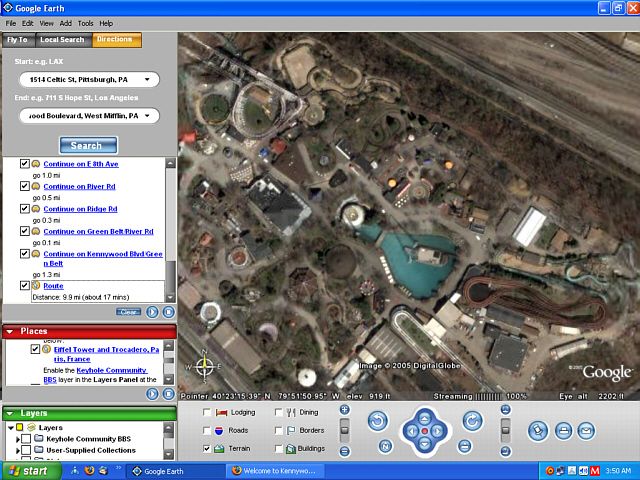Enable the Borders layer checkbox
Image resolution: width=640 pixels, height=480 pixels.
pos(278,430)
